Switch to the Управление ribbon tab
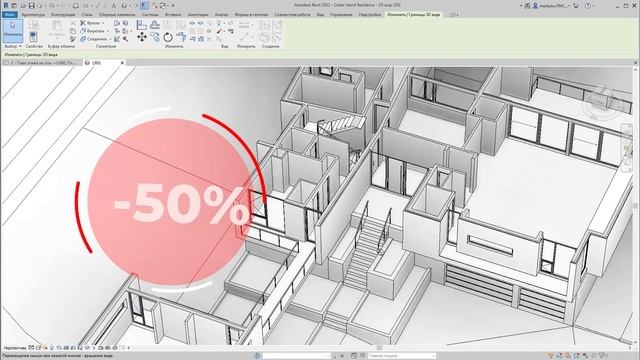This screenshot has width=640, height=360. click(x=341, y=15)
